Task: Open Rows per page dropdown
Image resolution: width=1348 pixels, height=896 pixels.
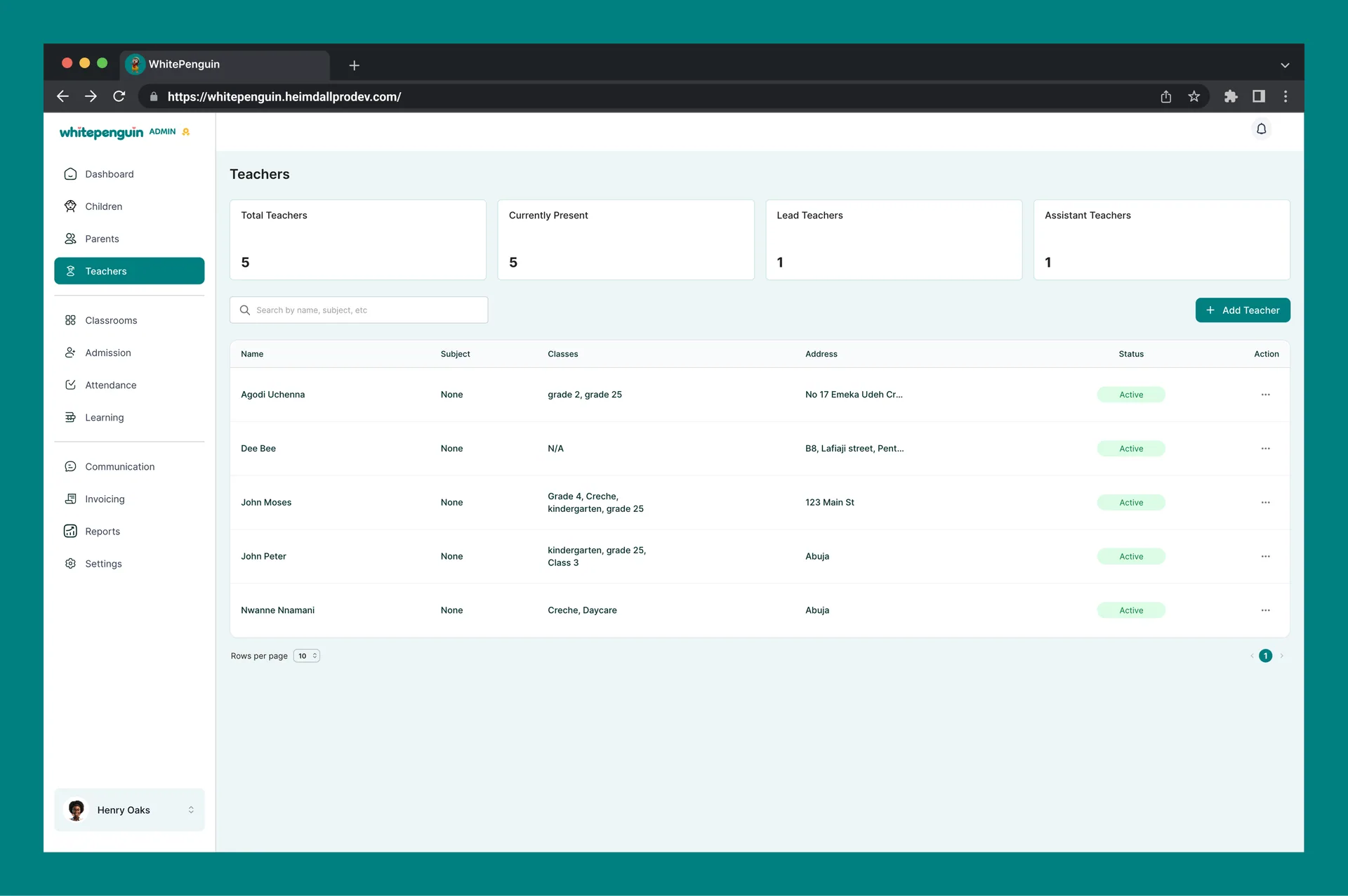Action: coord(307,656)
